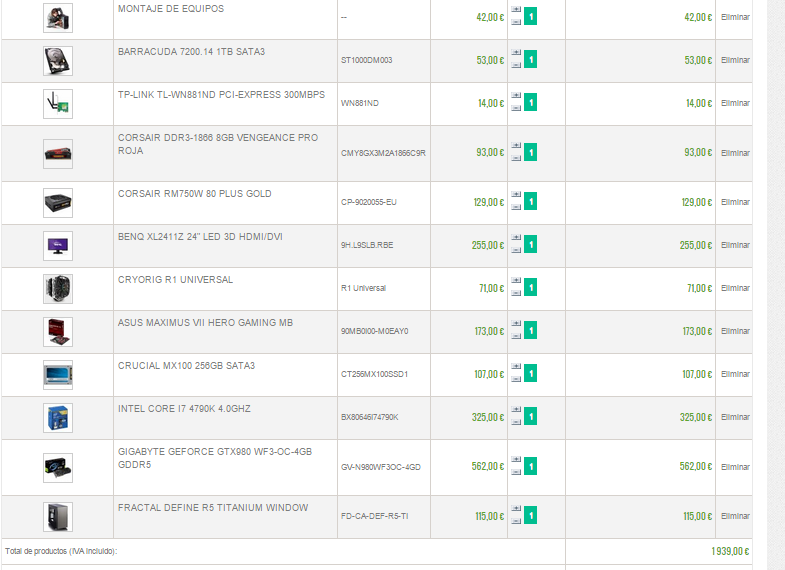Decrease quantity of Montaje de Equipos
785x570 pixels.
click(516, 22)
